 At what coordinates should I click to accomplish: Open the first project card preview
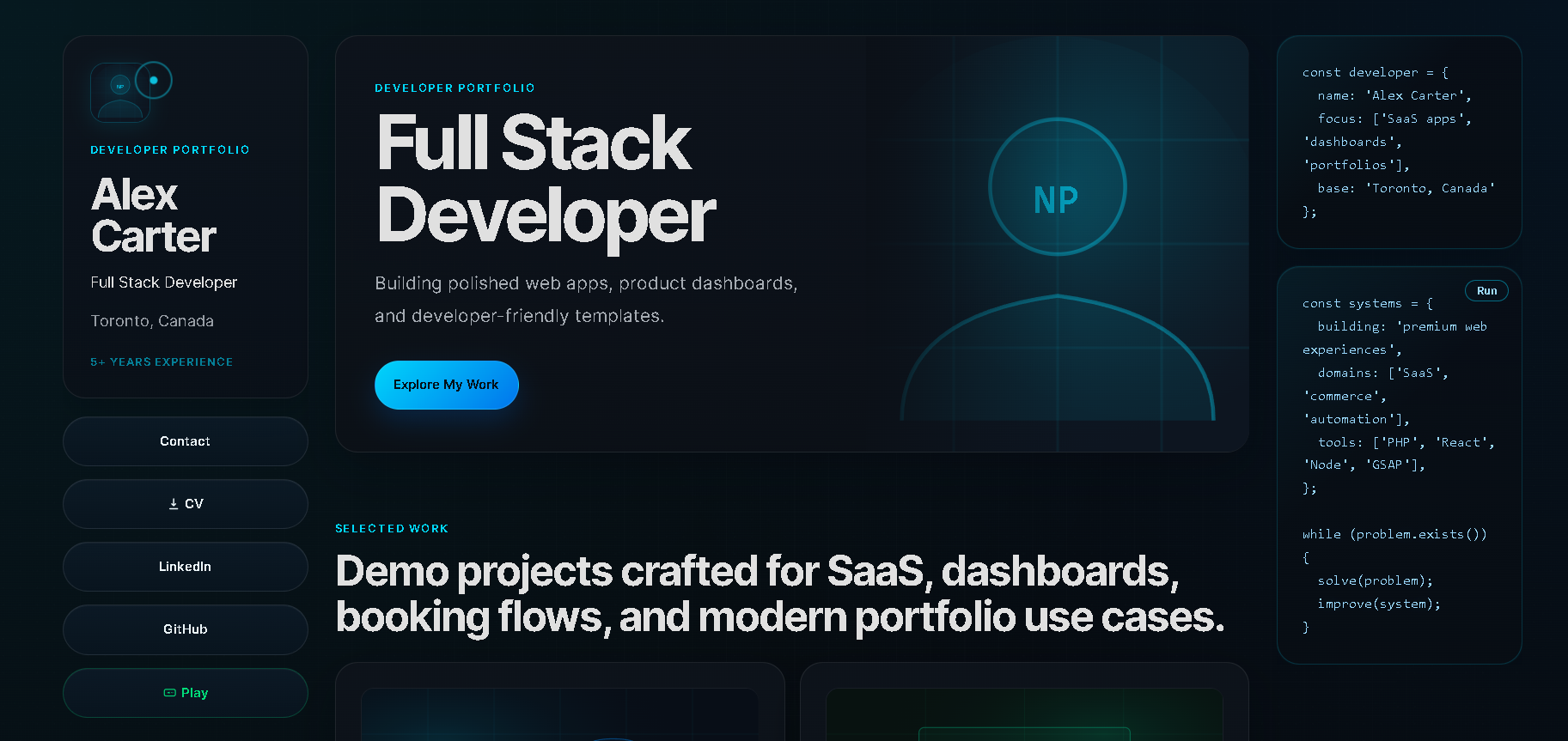coord(560,714)
